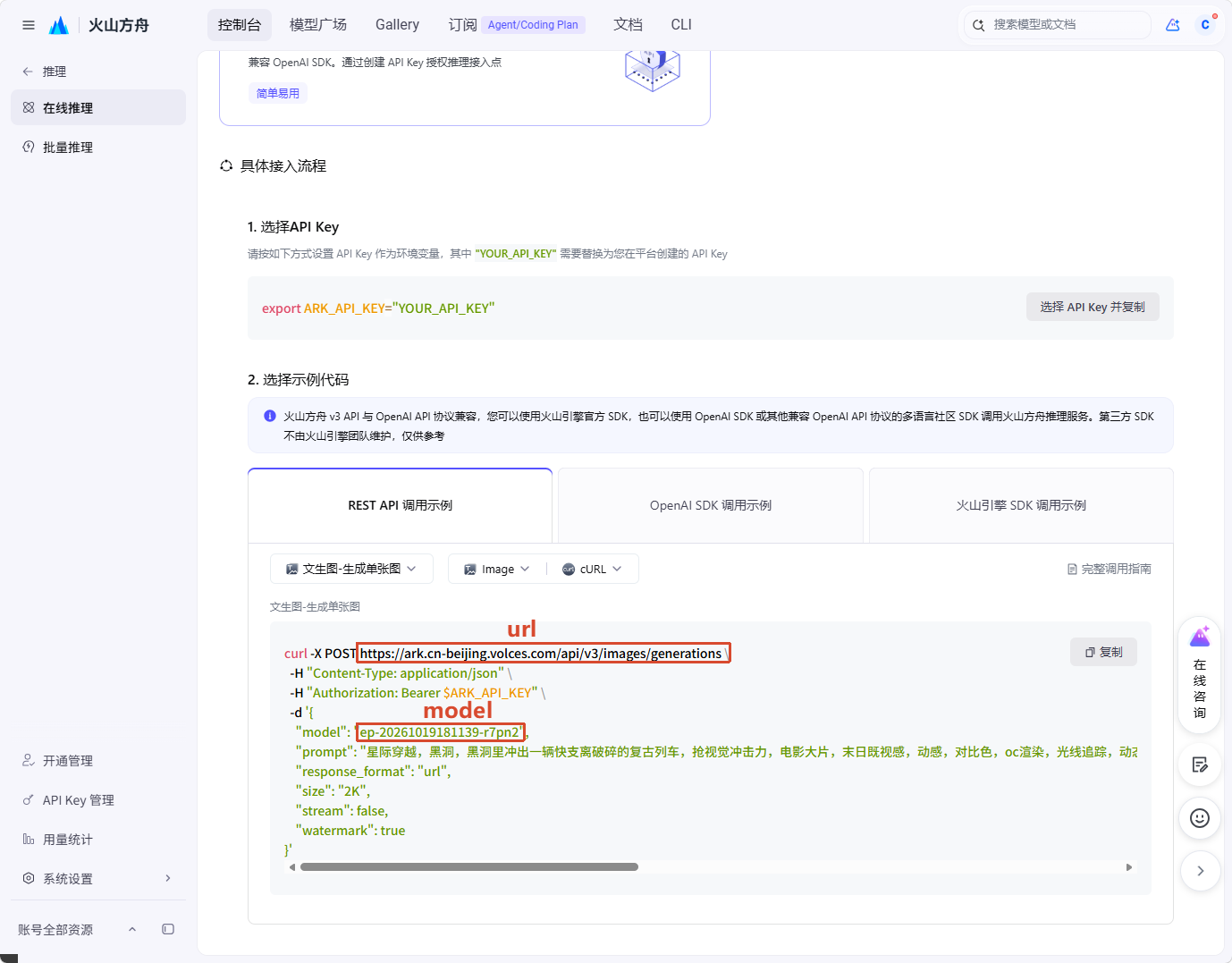Open the notifications bell icon
Image resolution: width=1232 pixels, height=963 pixels.
(1172, 25)
